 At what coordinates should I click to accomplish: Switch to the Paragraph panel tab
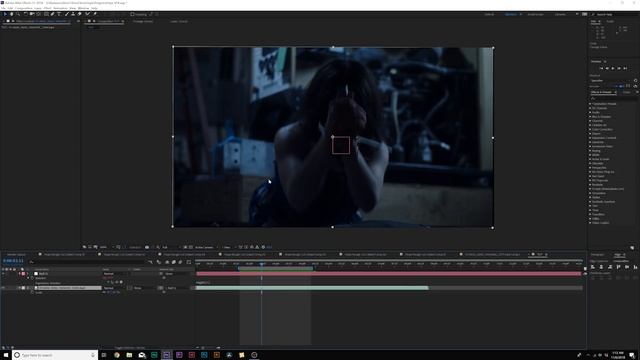597,255
